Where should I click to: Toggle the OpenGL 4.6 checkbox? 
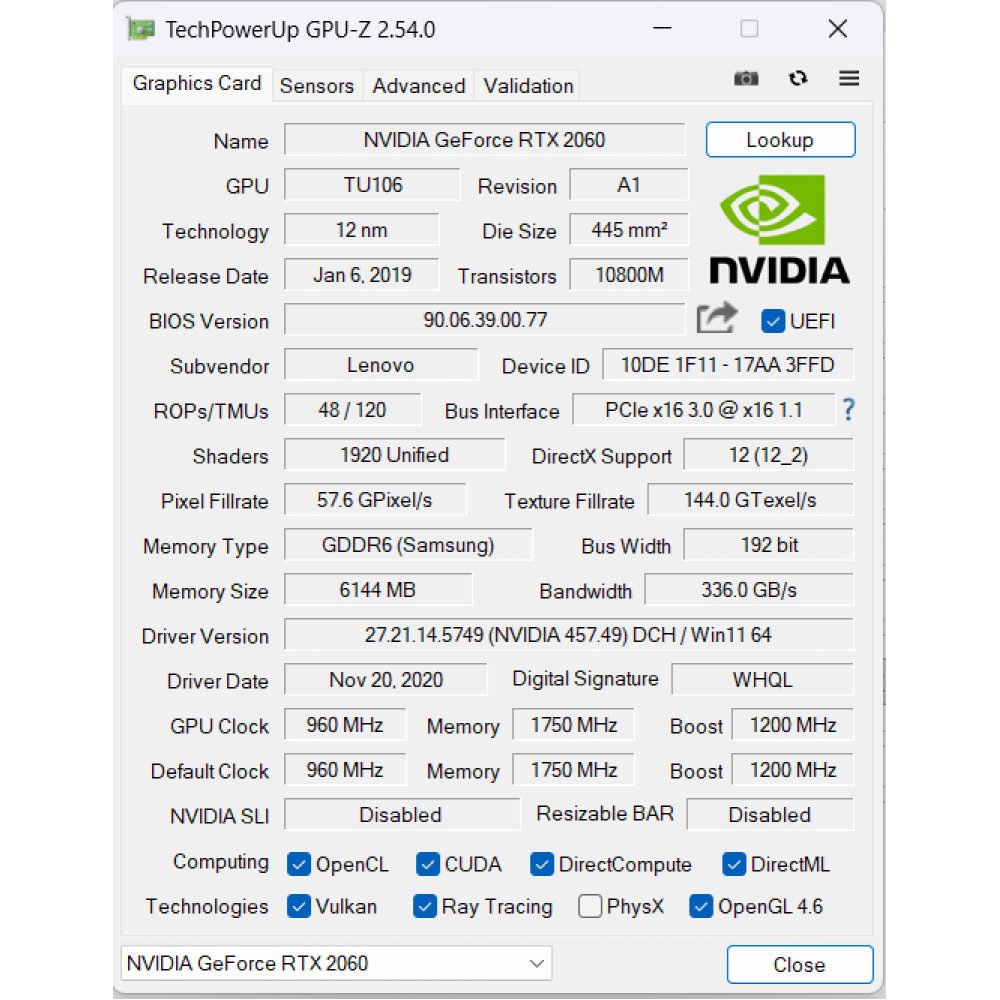(x=701, y=906)
